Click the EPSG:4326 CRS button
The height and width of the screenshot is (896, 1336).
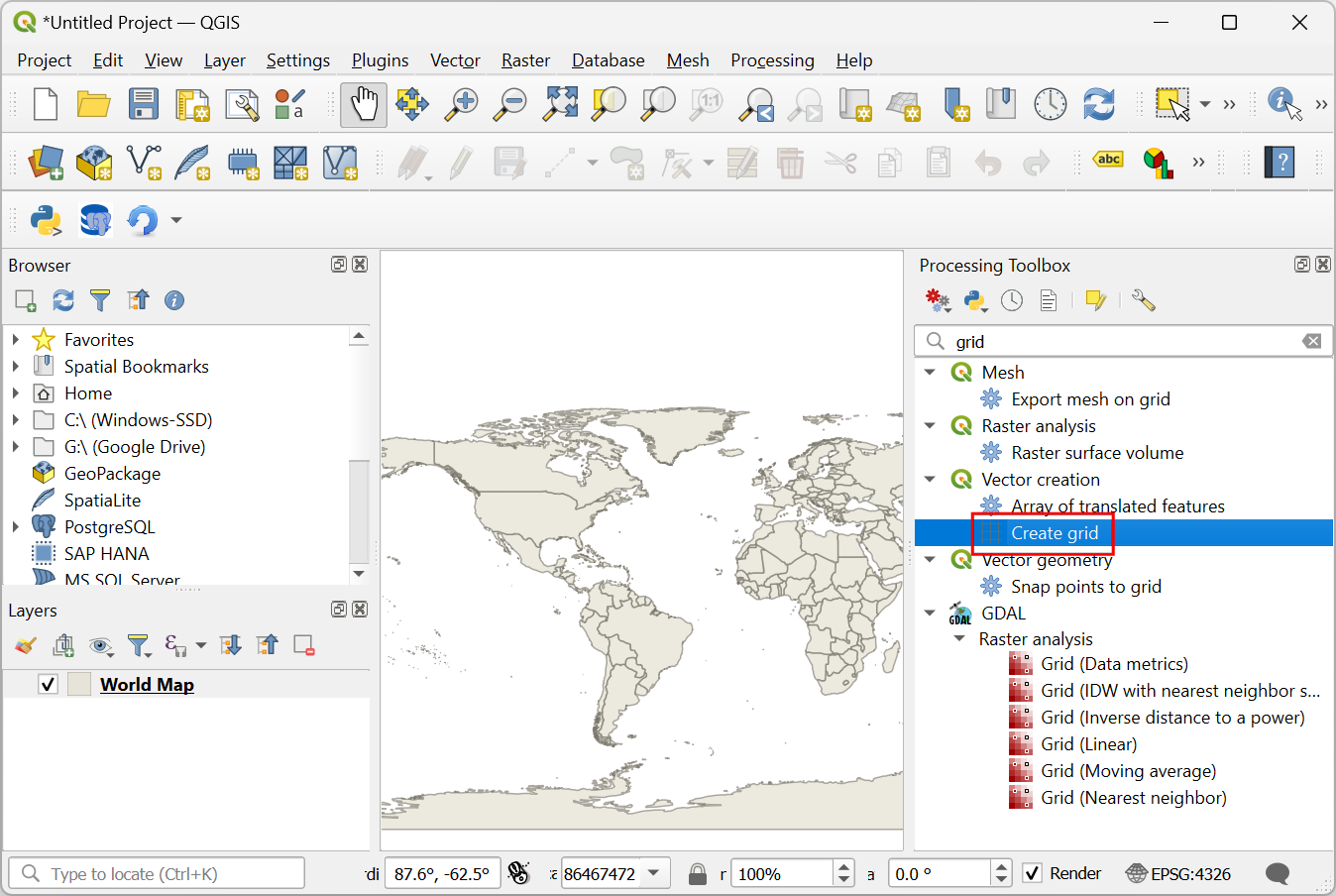tap(1179, 873)
